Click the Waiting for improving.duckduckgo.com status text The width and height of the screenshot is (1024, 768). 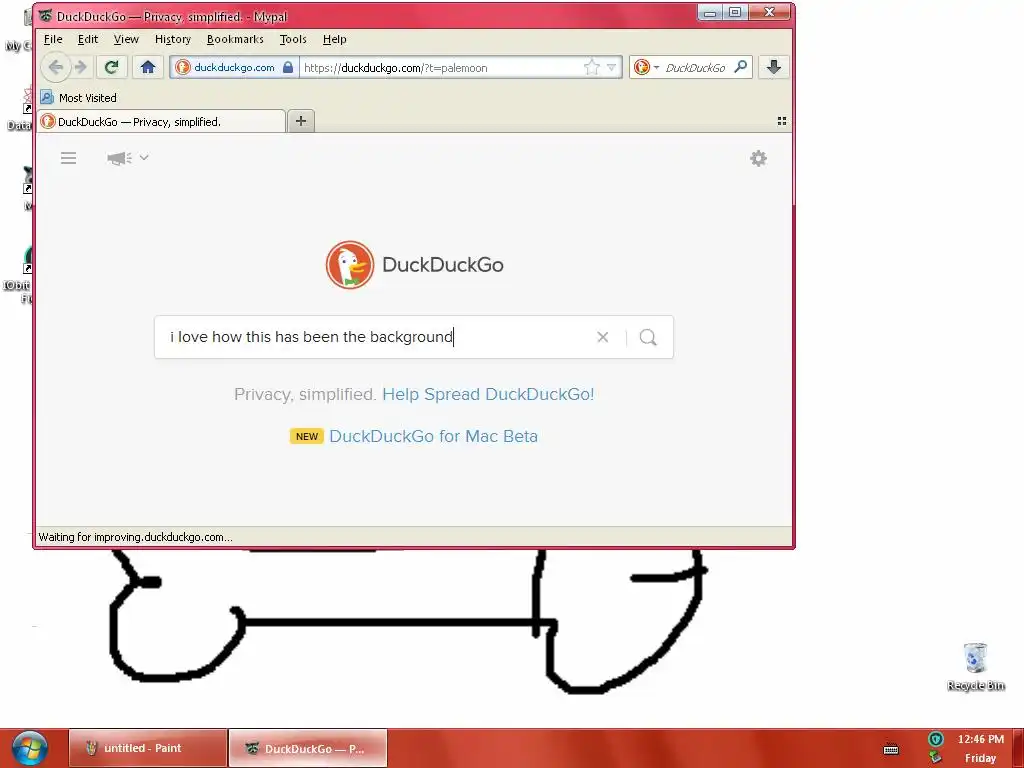click(135, 537)
